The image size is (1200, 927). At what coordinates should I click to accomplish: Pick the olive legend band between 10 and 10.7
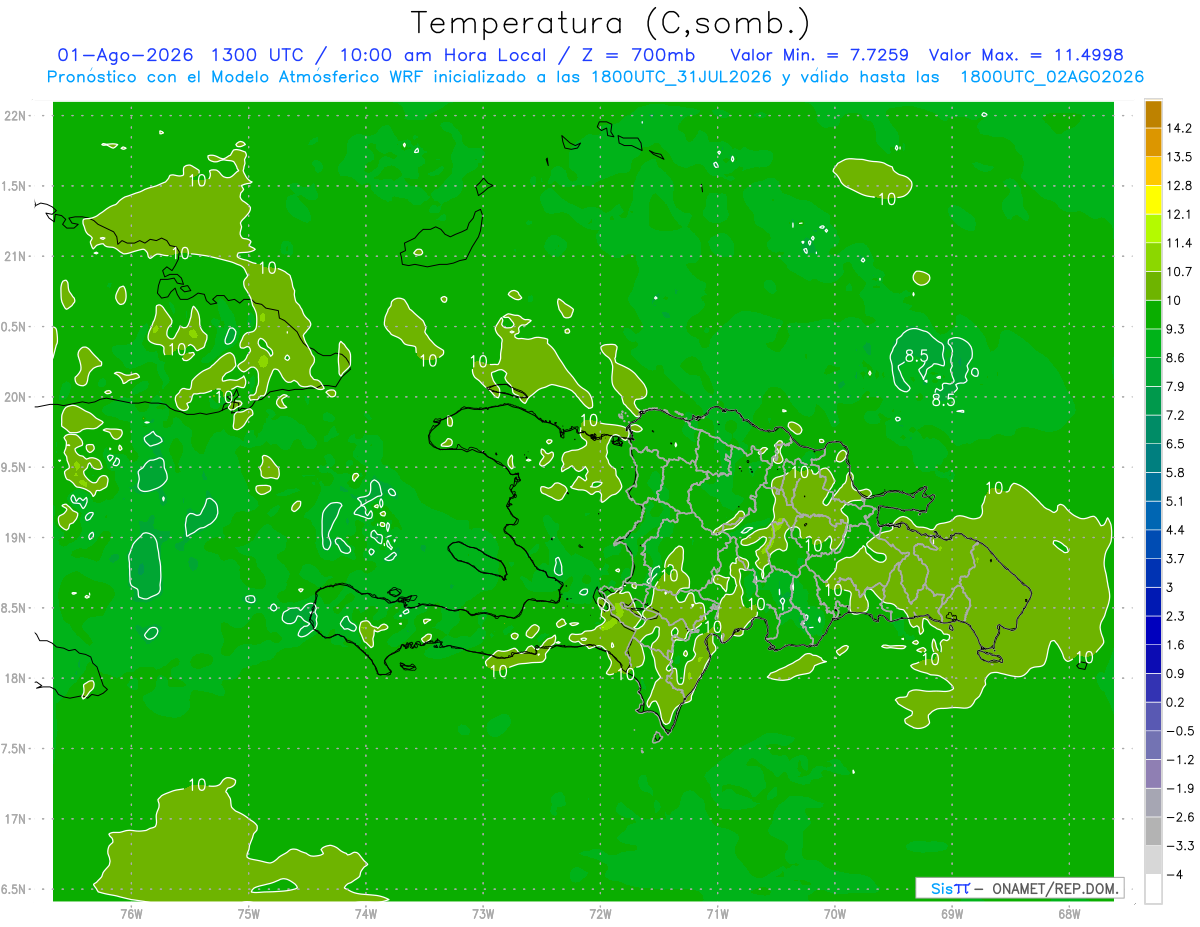tap(1153, 286)
